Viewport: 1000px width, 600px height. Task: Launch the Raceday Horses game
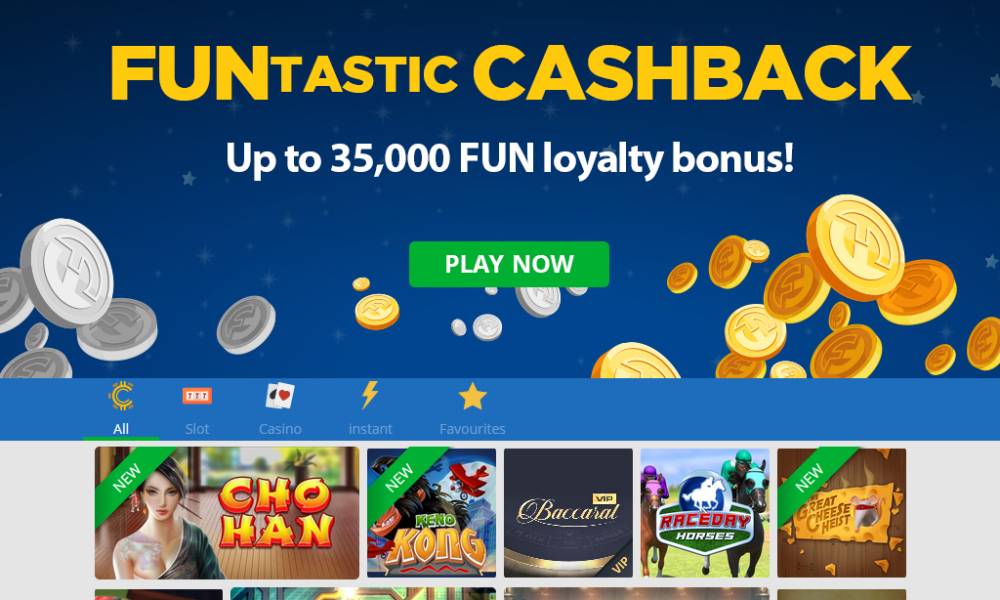tap(705, 513)
